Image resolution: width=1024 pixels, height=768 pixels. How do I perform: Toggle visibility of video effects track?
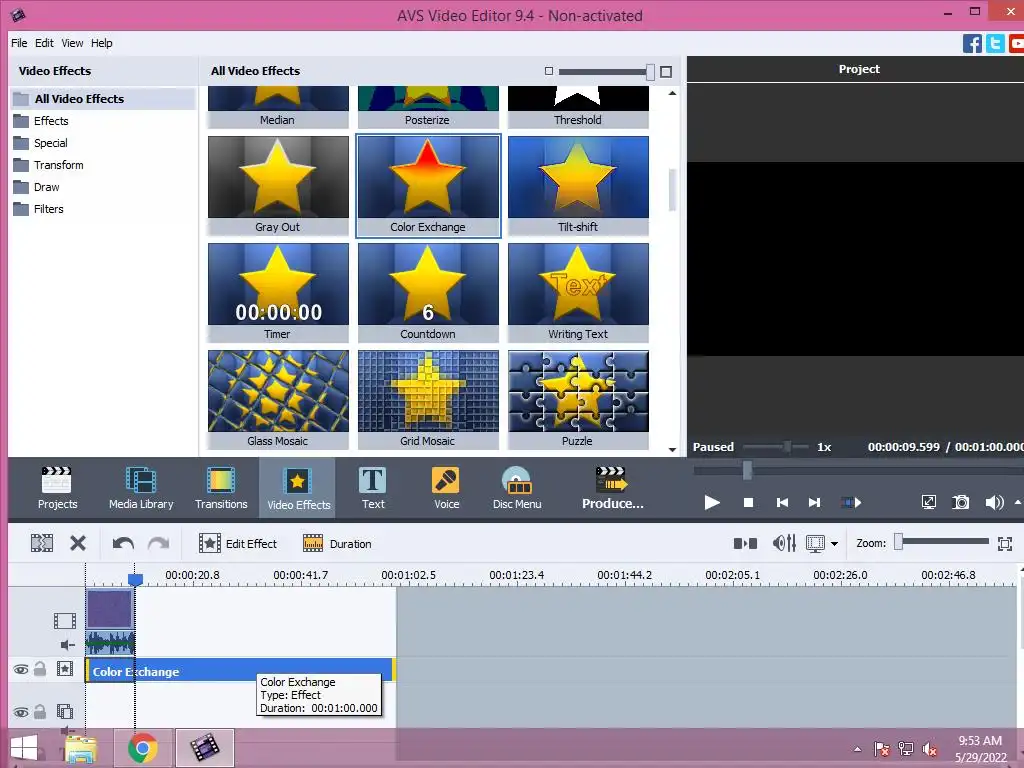21,669
